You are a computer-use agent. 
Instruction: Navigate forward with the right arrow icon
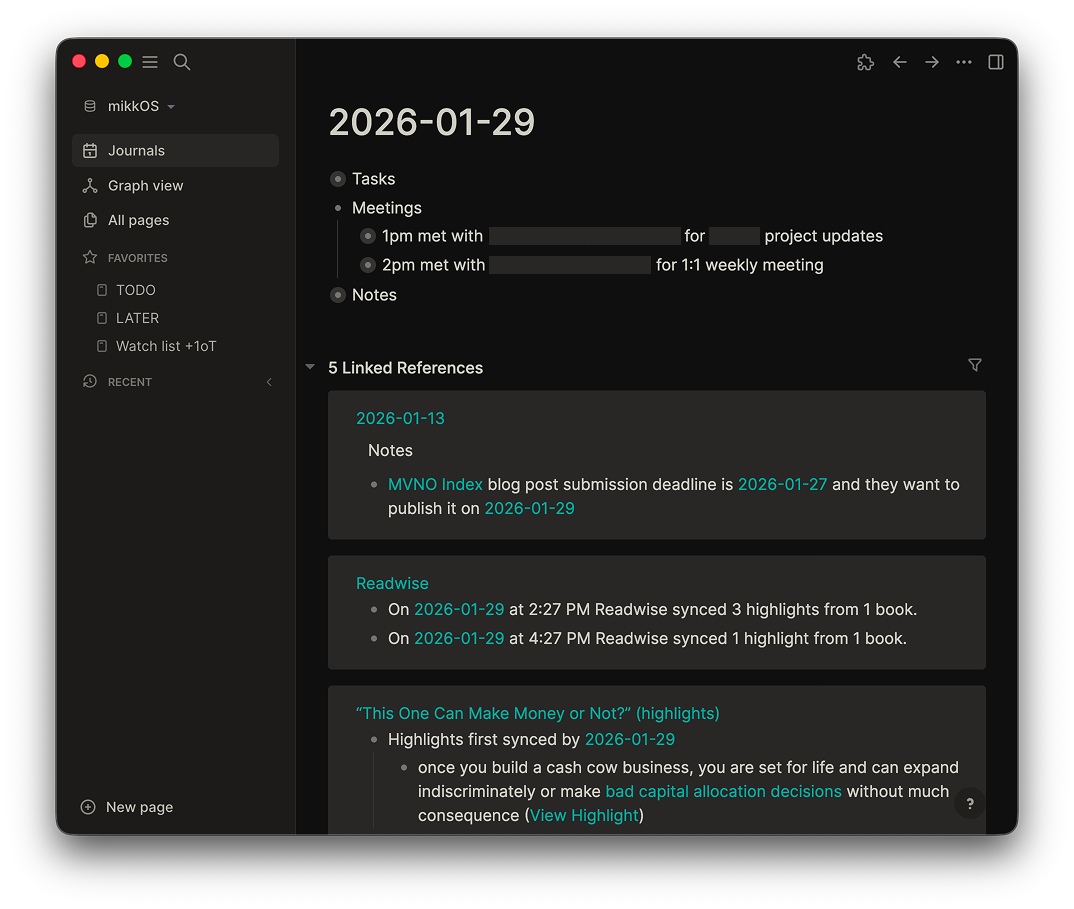pyautogui.click(x=931, y=62)
